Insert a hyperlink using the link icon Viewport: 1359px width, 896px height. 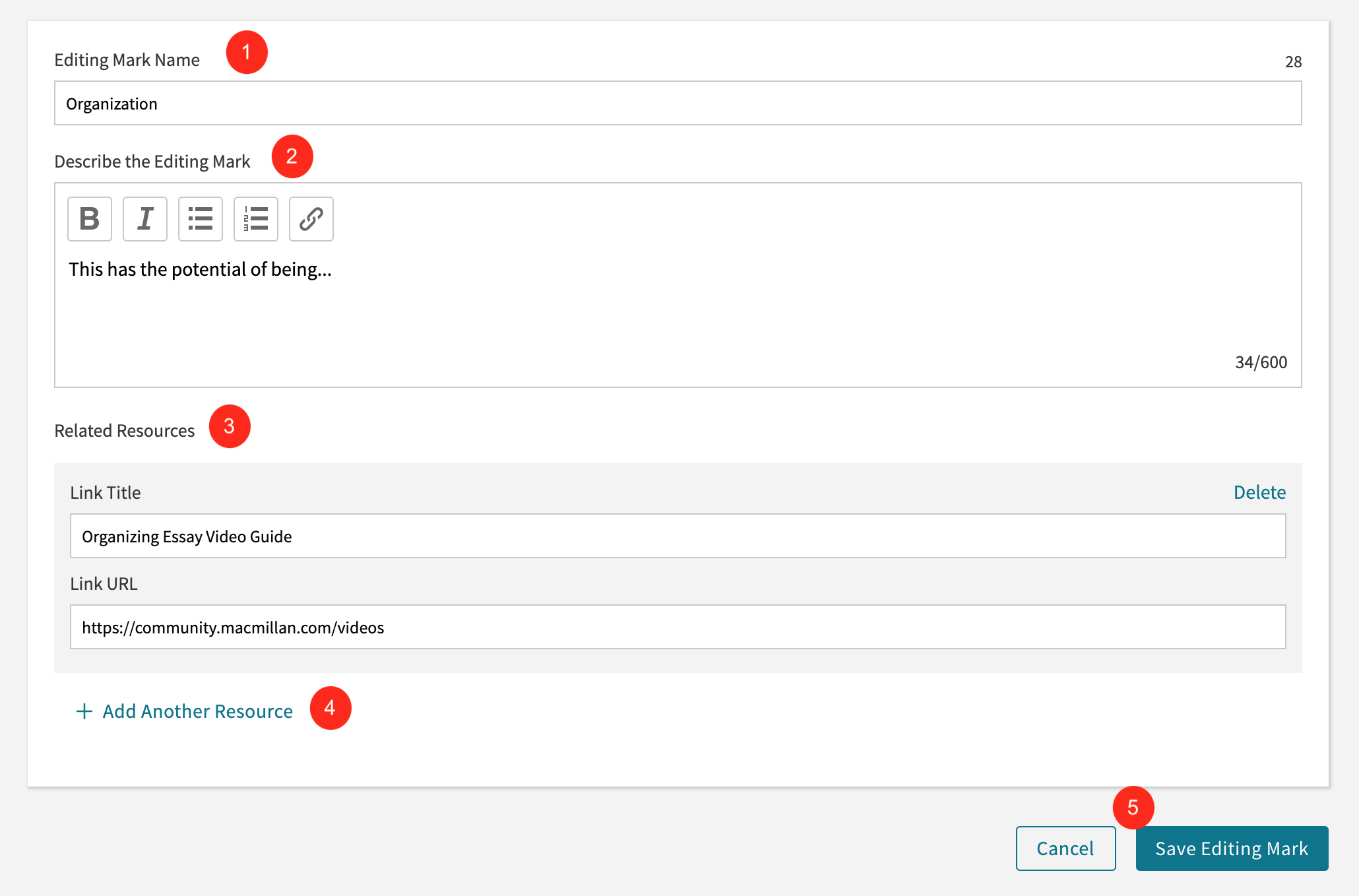[311, 219]
